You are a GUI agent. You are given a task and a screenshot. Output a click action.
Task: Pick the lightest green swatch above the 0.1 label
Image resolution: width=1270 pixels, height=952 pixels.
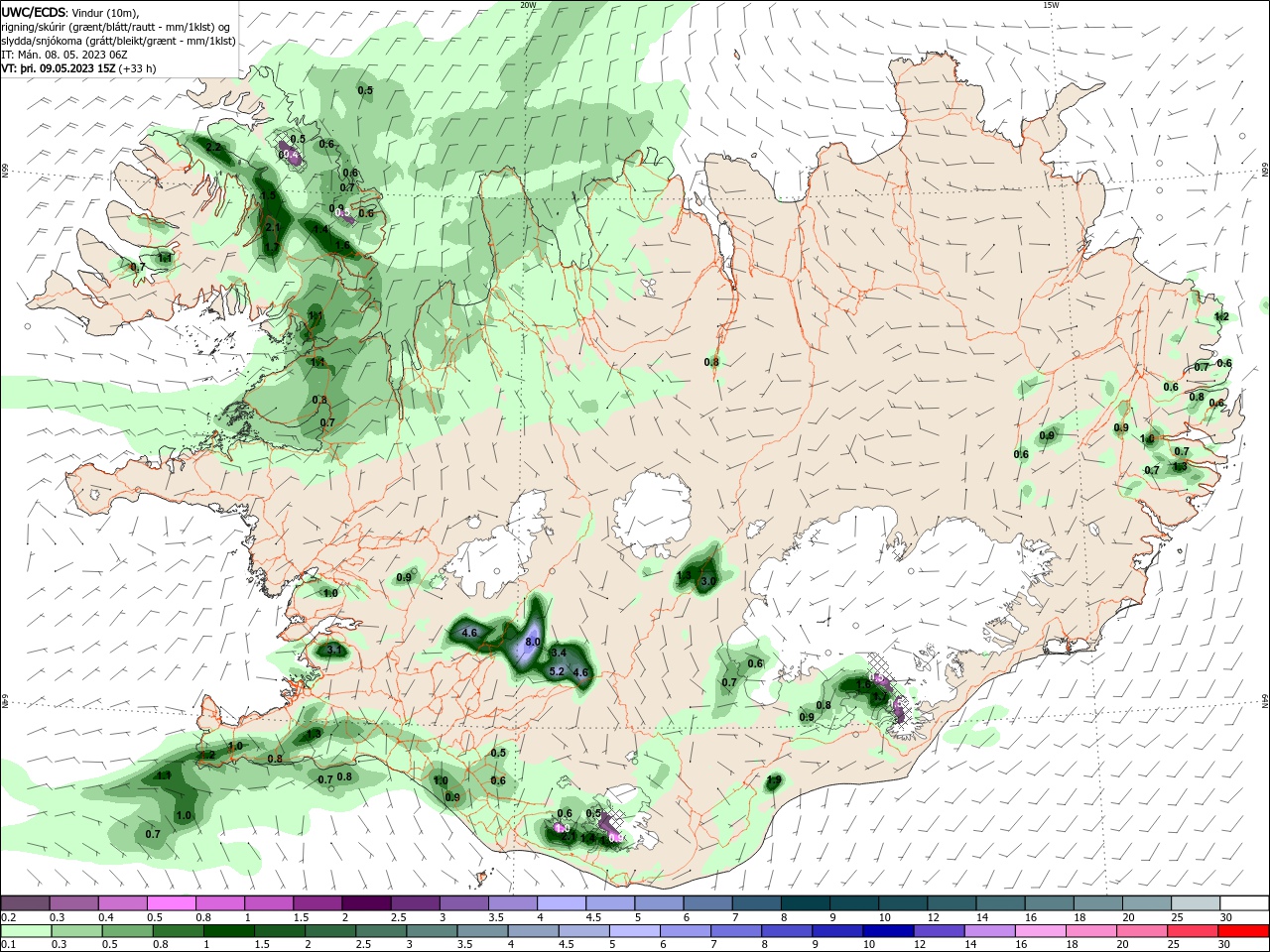pos(26,931)
